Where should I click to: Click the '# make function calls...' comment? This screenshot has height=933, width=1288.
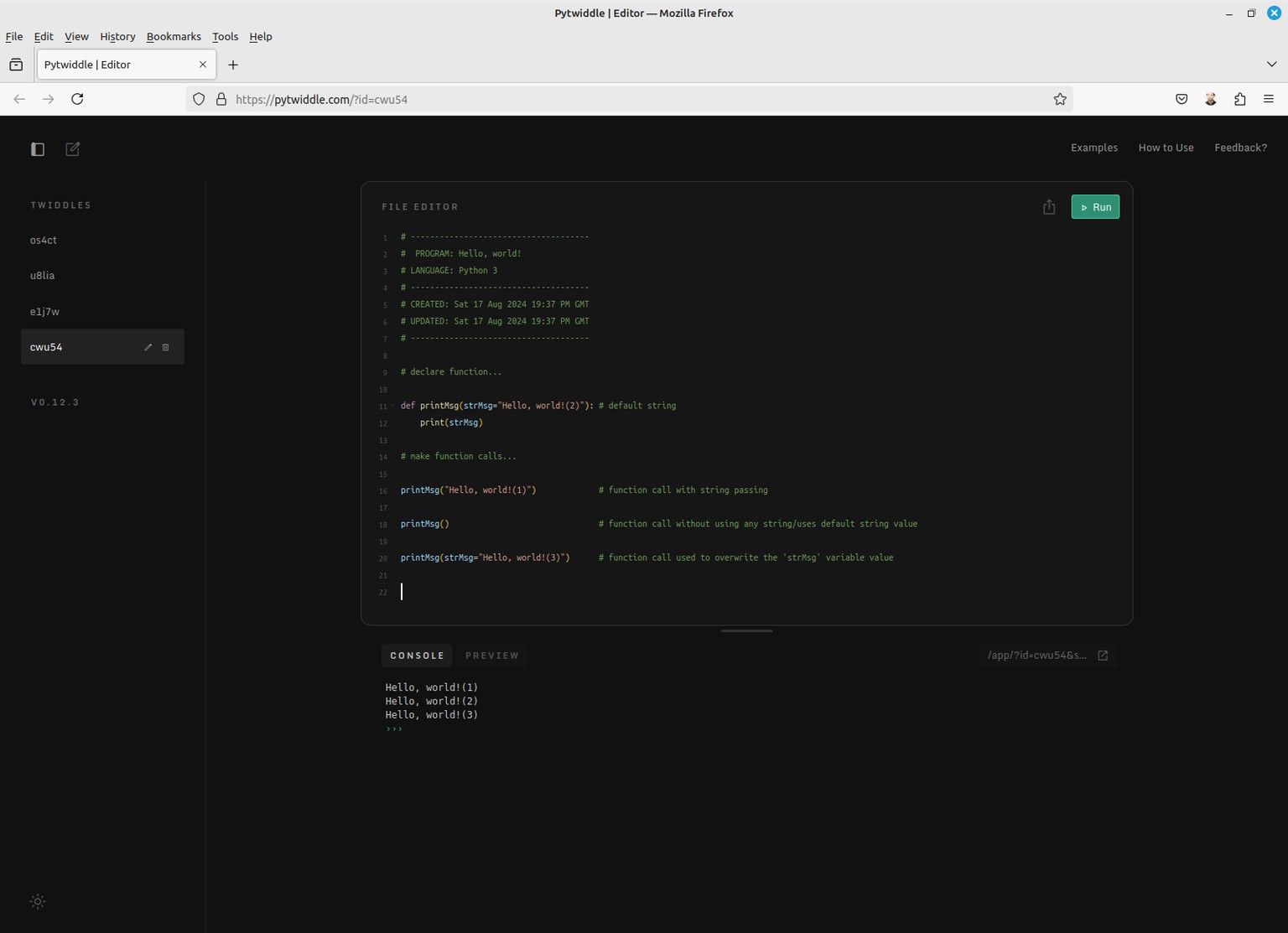[x=459, y=457]
